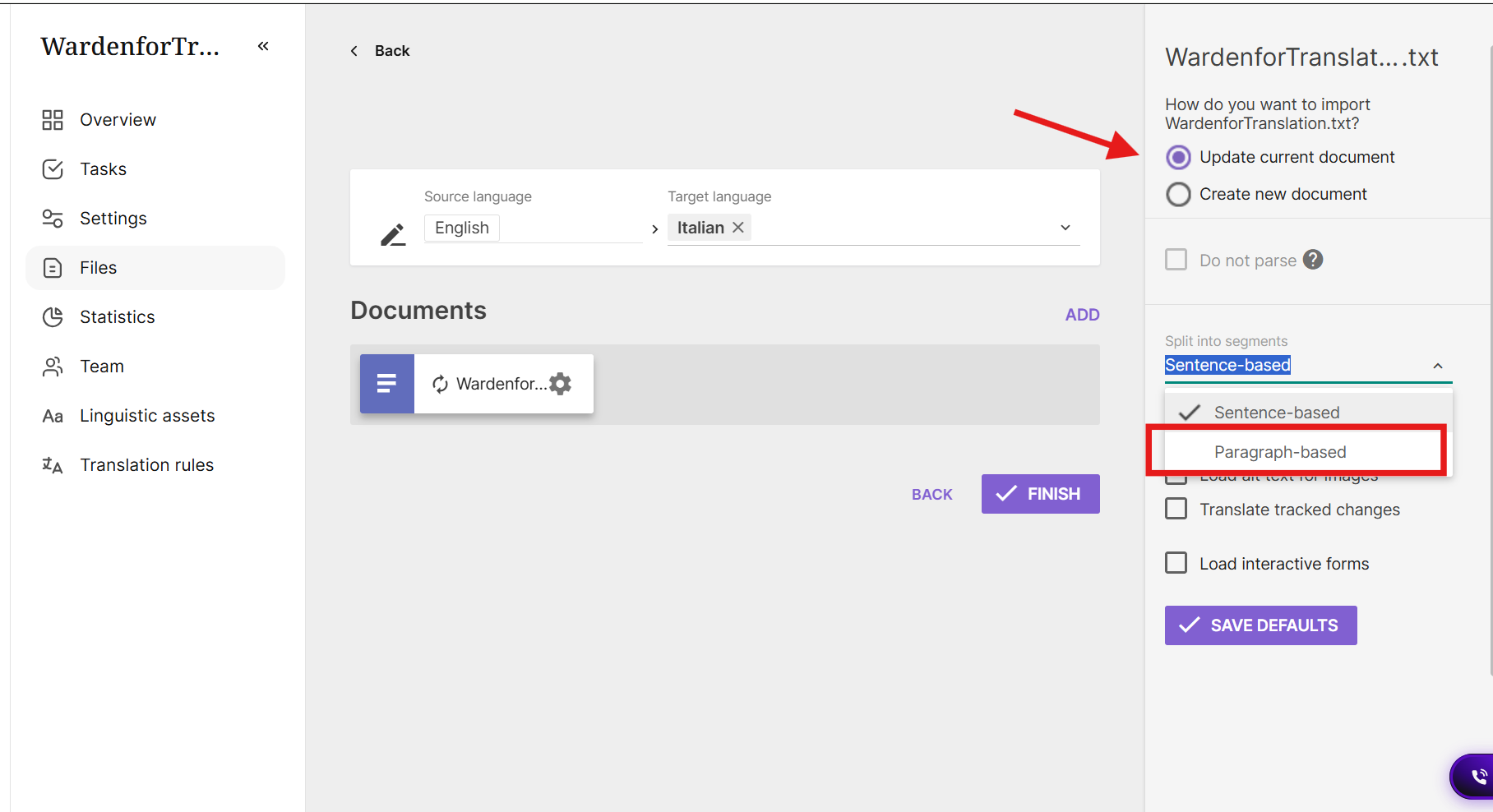Viewport: 1493px width, 812px height.
Task: Click the Back chevron at the top
Action: coord(354,51)
